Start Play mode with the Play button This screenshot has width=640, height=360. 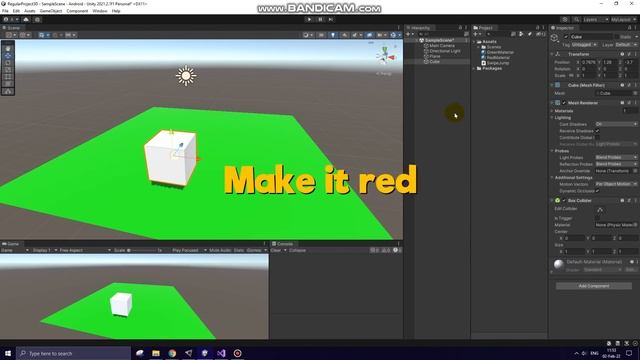[x=309, y=19]
